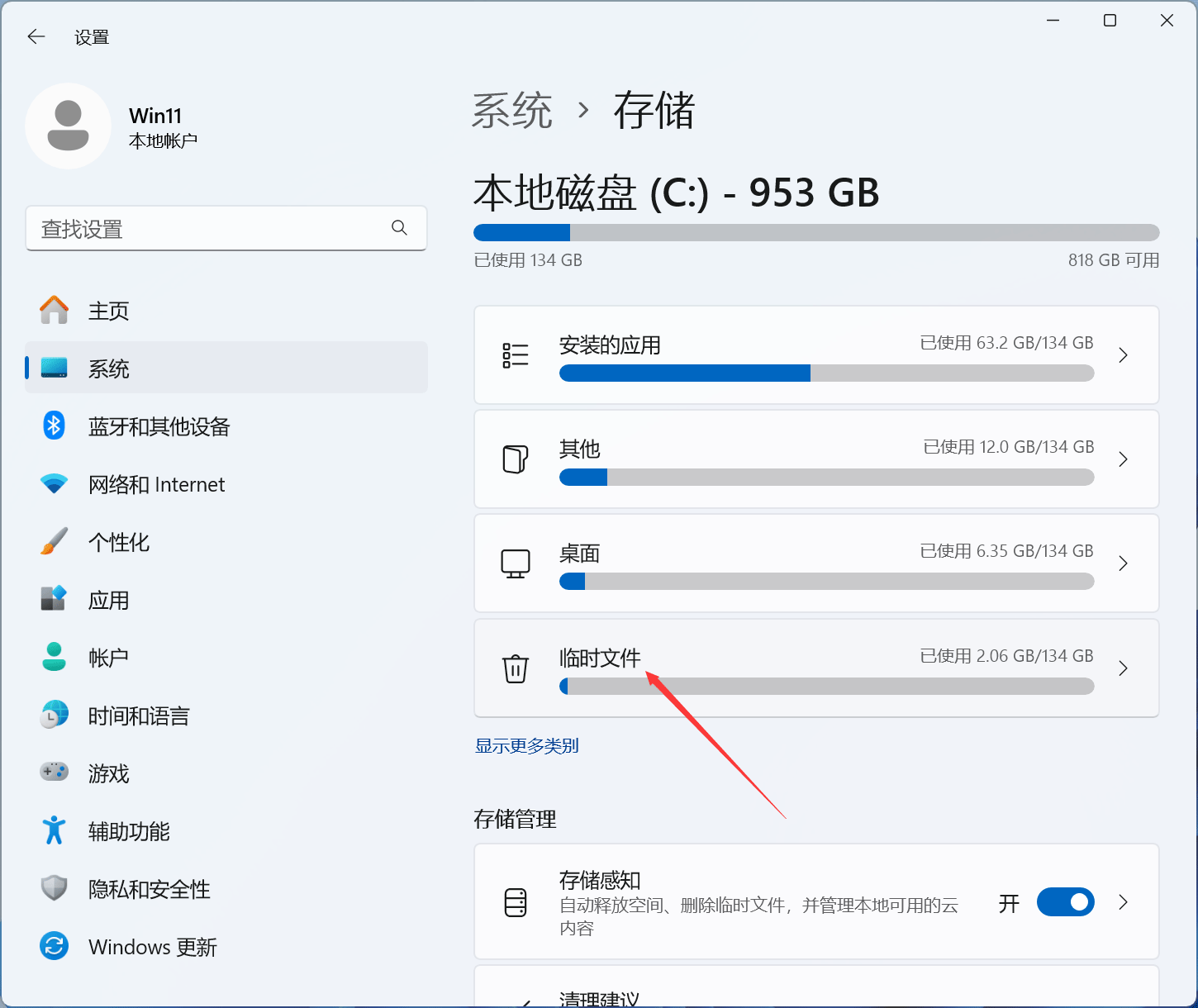Click the Bluetooth icon in sidebar

(x=55, y=426)
